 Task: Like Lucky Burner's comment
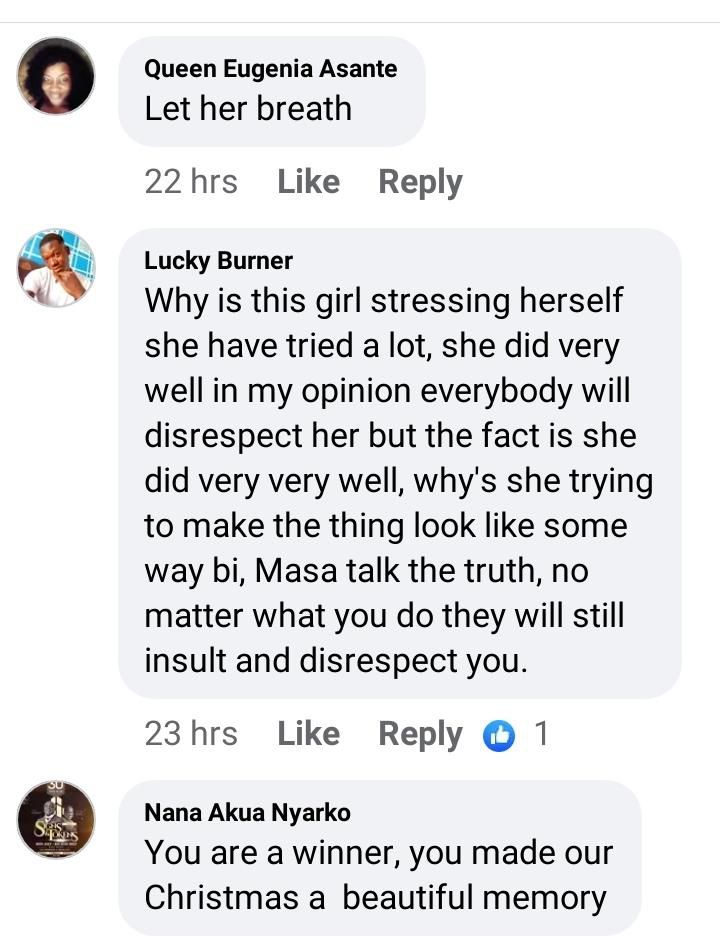(308, 735)
